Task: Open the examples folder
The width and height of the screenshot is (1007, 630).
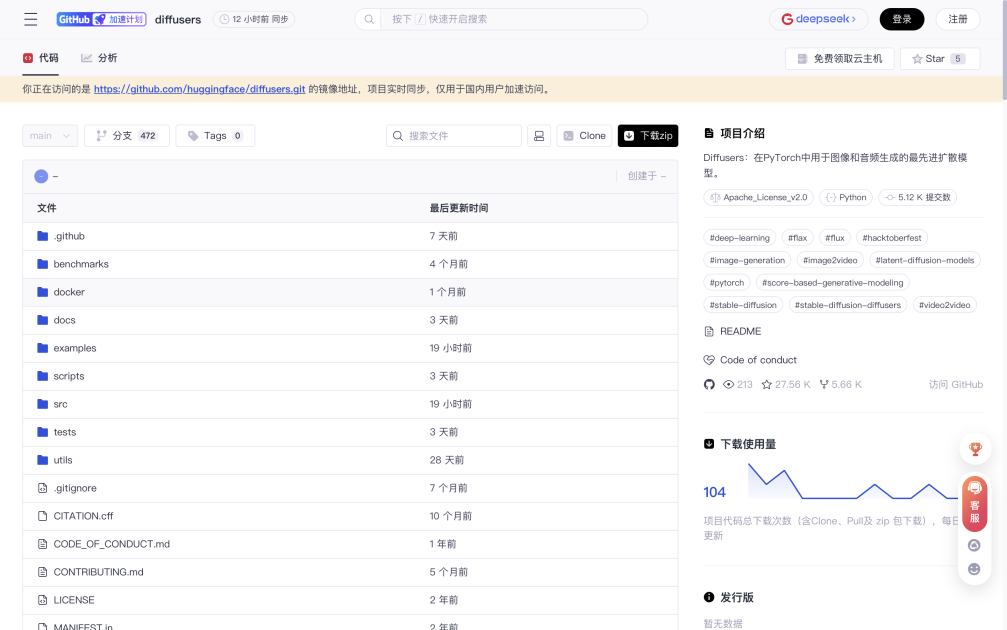Action: [x=75, y=348]
